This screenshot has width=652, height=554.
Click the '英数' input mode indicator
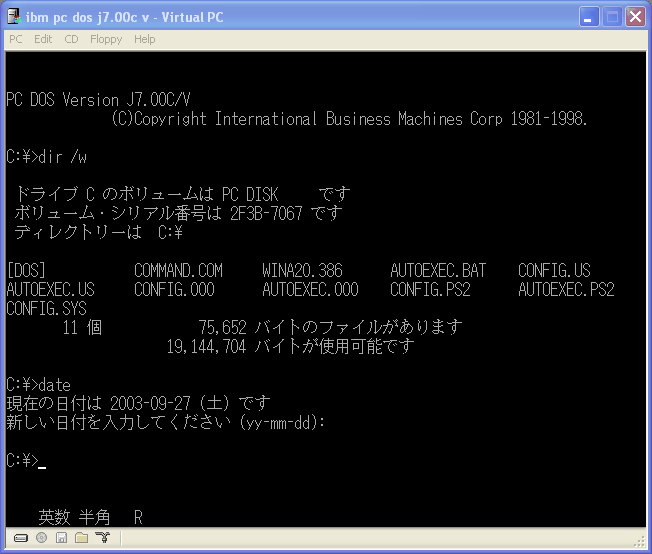tap(54, 518)
